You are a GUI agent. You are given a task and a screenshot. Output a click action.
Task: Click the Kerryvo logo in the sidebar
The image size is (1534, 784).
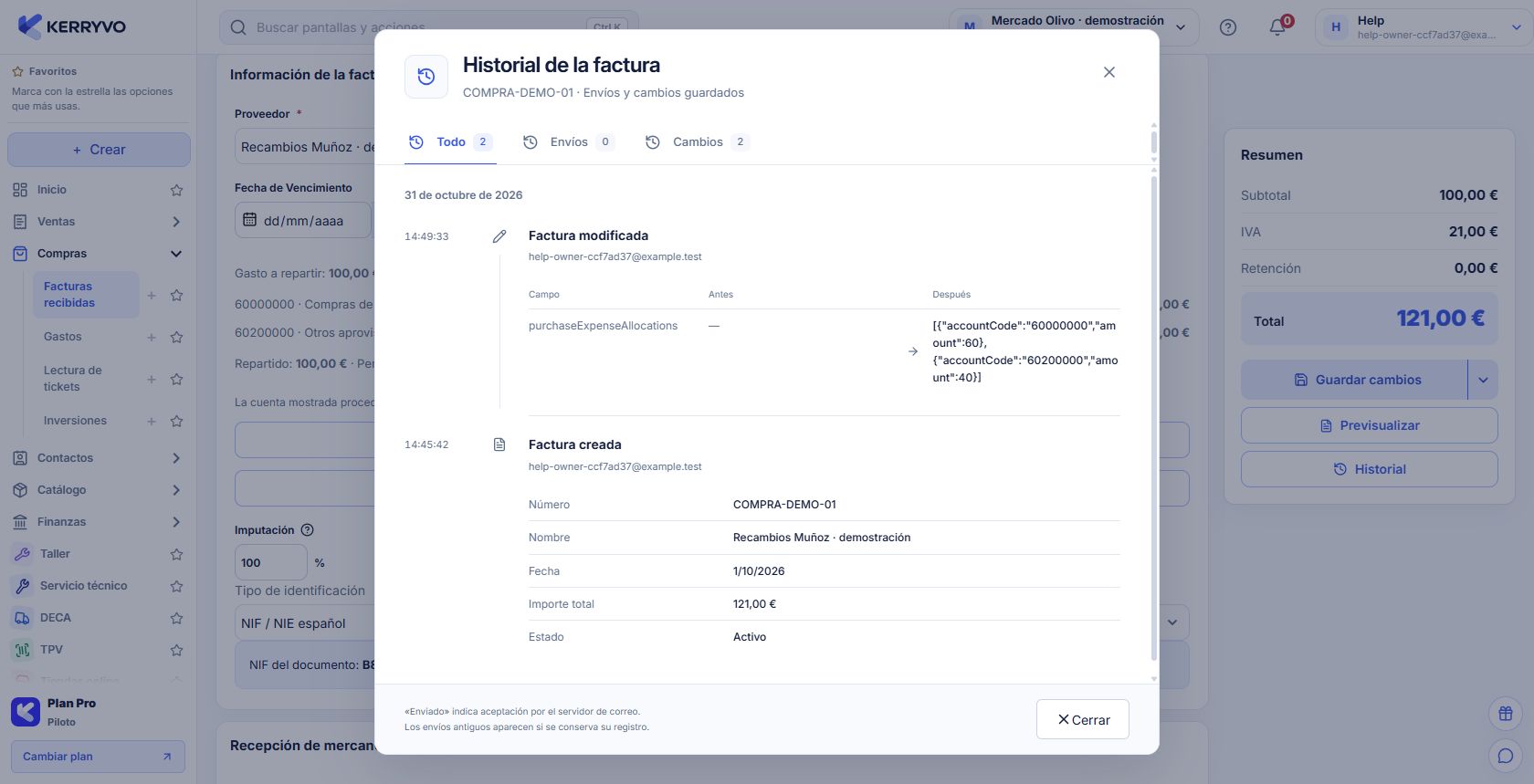click(x=72, y=26)
